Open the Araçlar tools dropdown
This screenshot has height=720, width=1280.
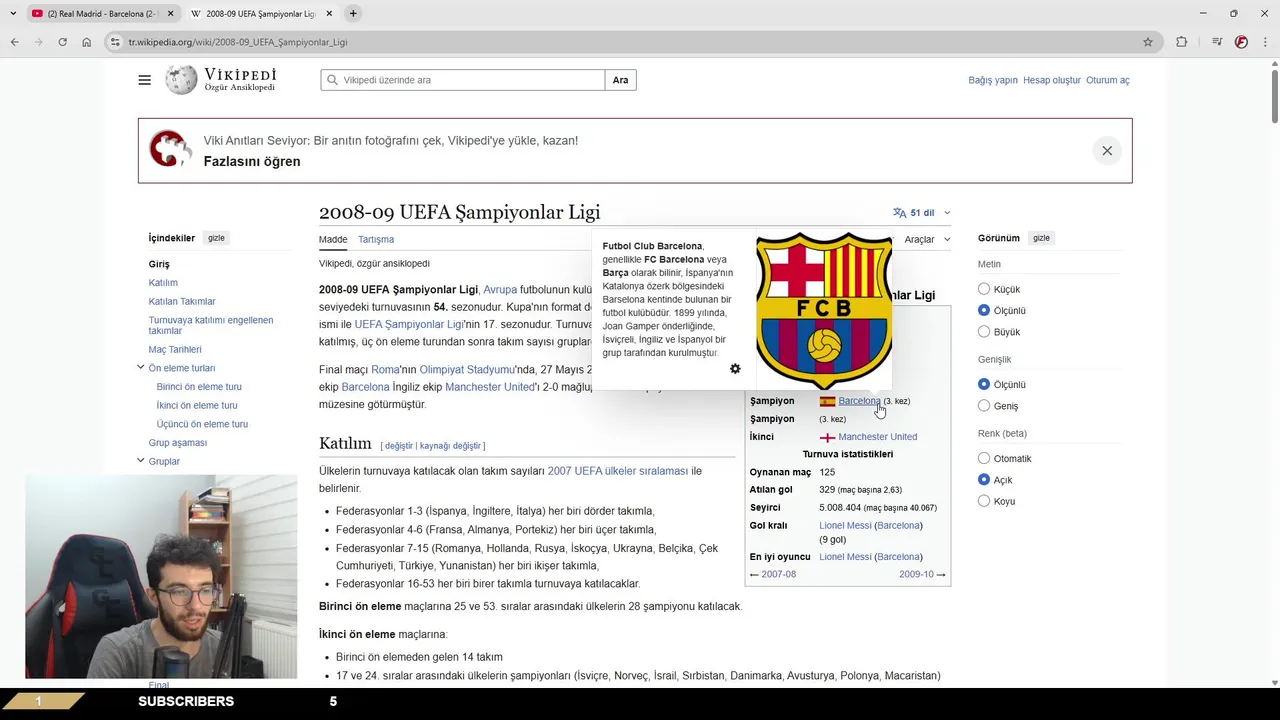tap(927, 240)
